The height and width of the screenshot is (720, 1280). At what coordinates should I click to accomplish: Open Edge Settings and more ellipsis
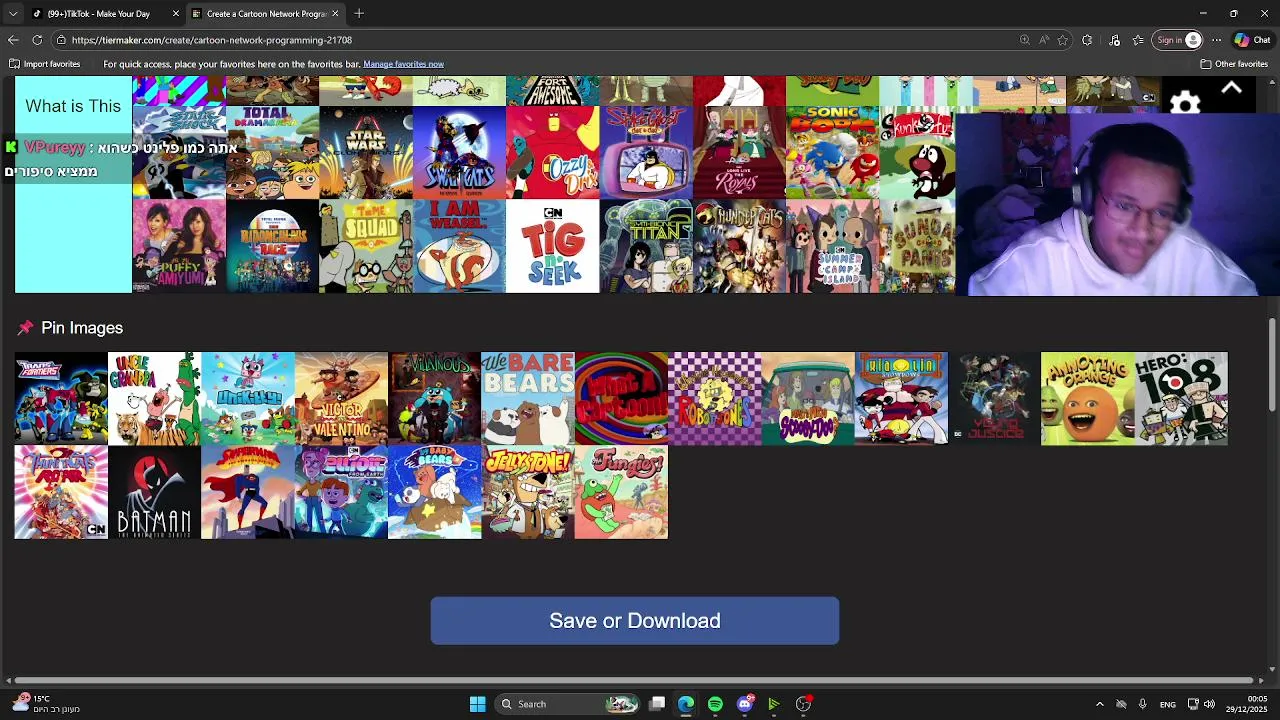[1216, 40]
